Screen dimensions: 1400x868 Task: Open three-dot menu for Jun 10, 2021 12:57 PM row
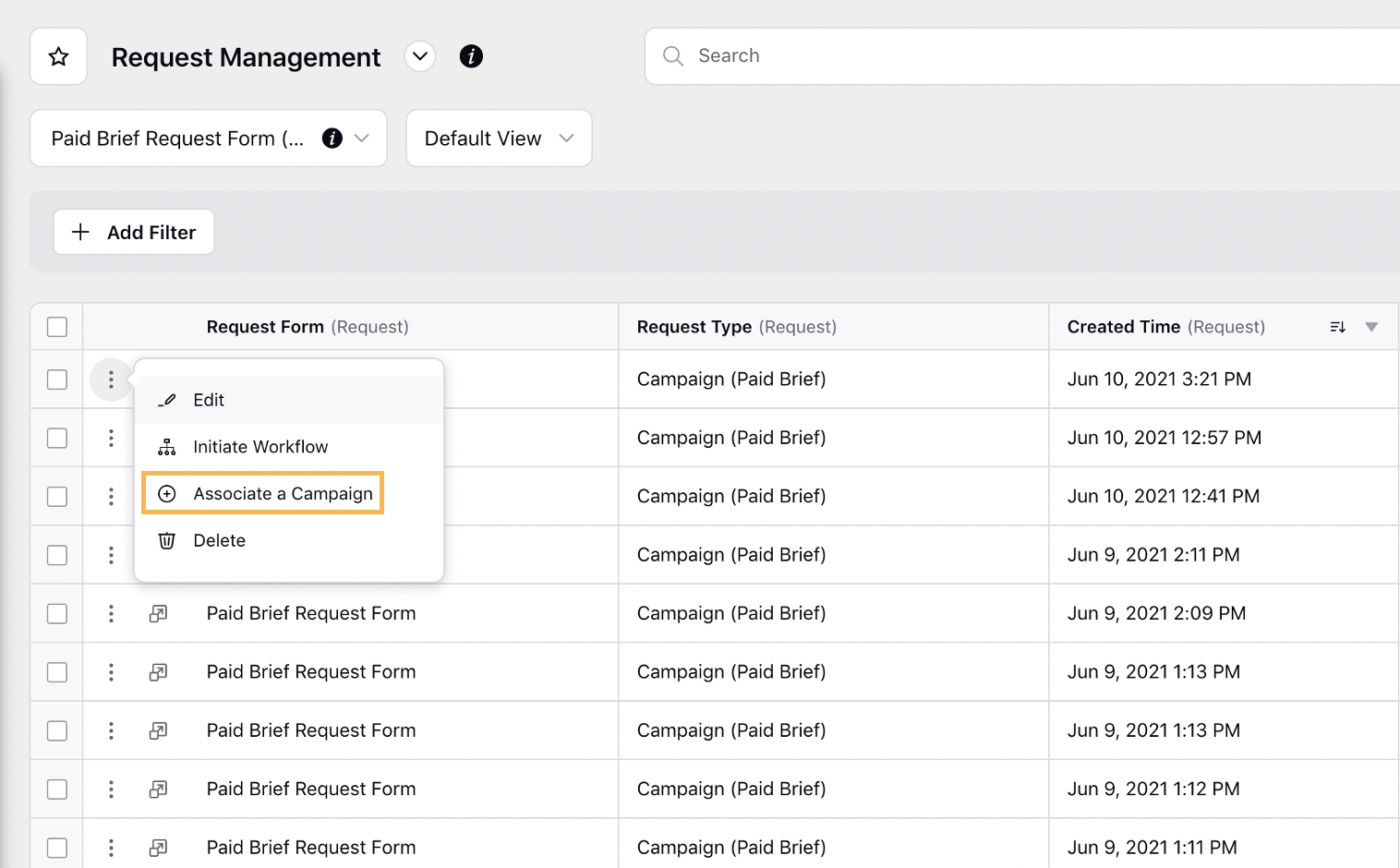111,438
